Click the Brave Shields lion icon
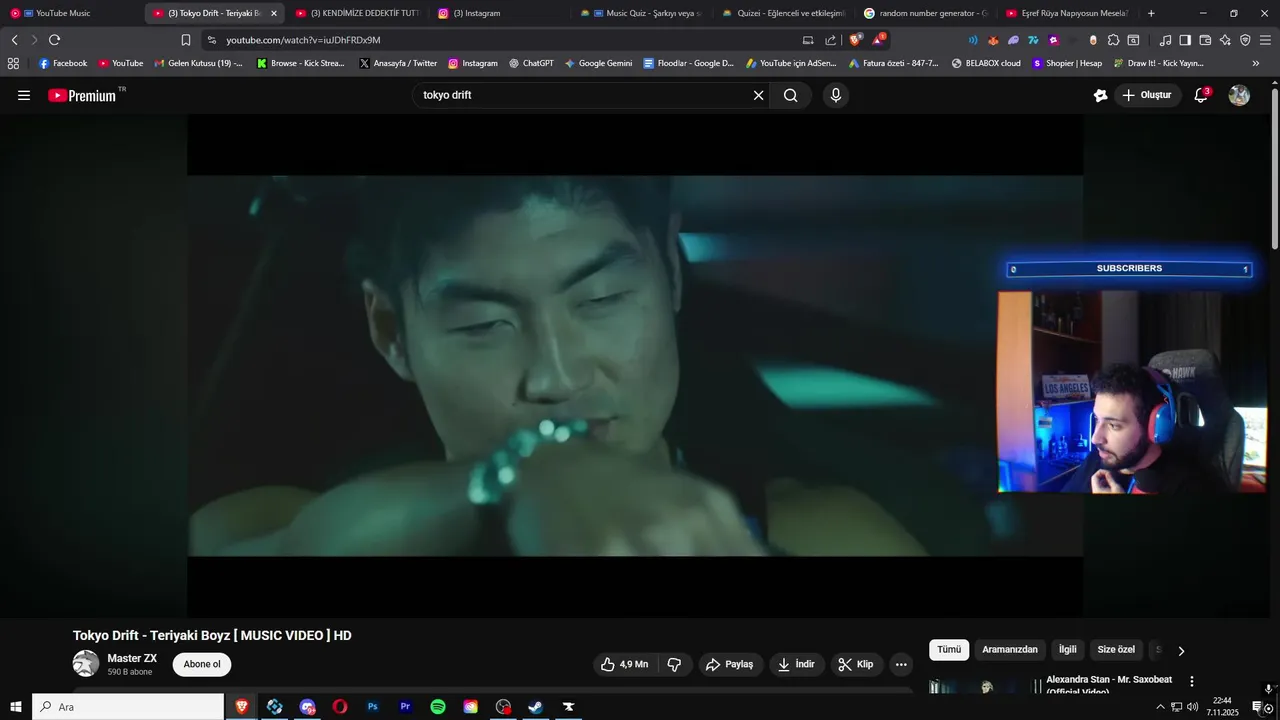This screenshot has height=720, width=1280. tap(855, 40)
